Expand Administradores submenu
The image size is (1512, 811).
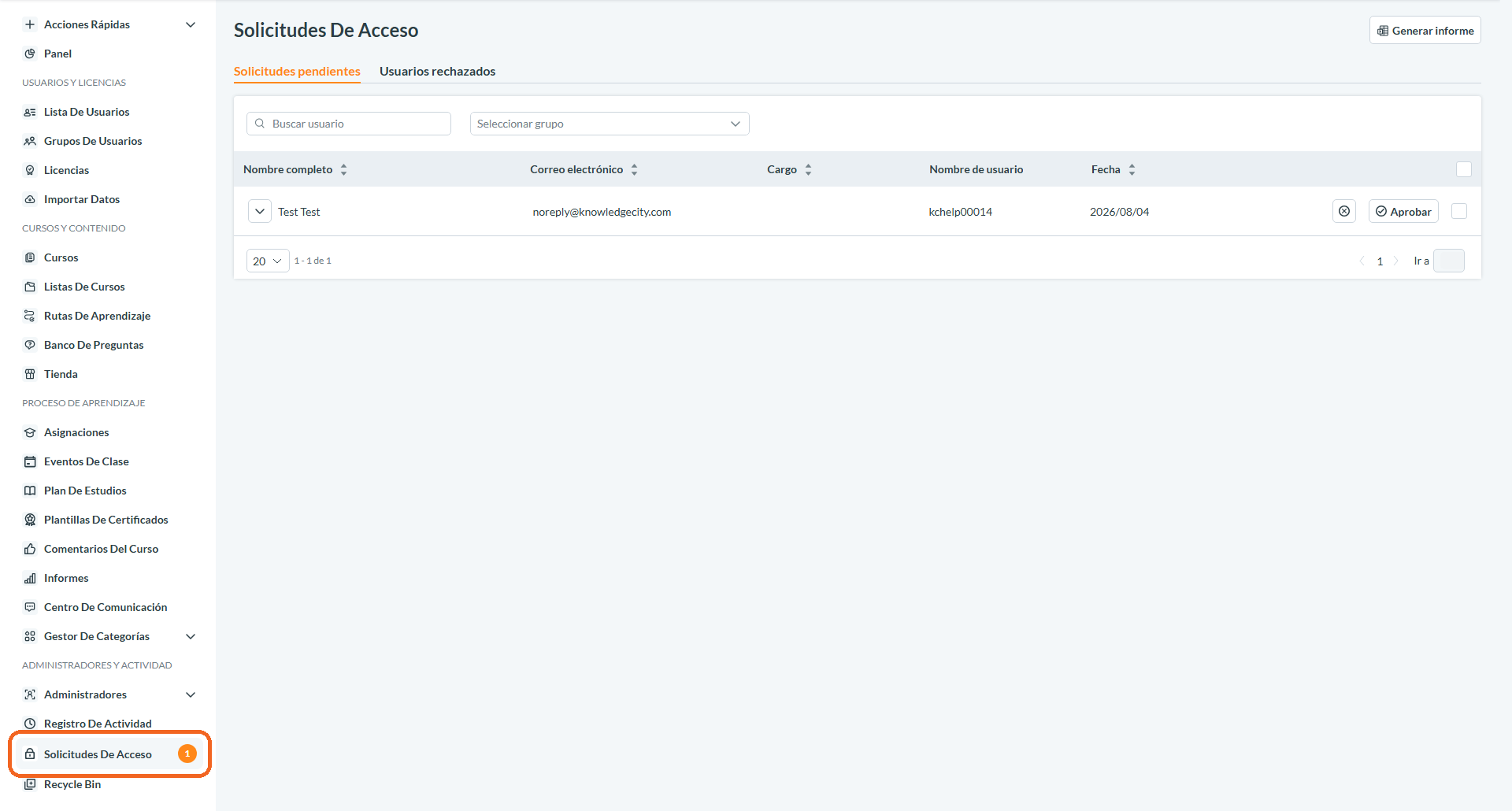coord(191,694)
